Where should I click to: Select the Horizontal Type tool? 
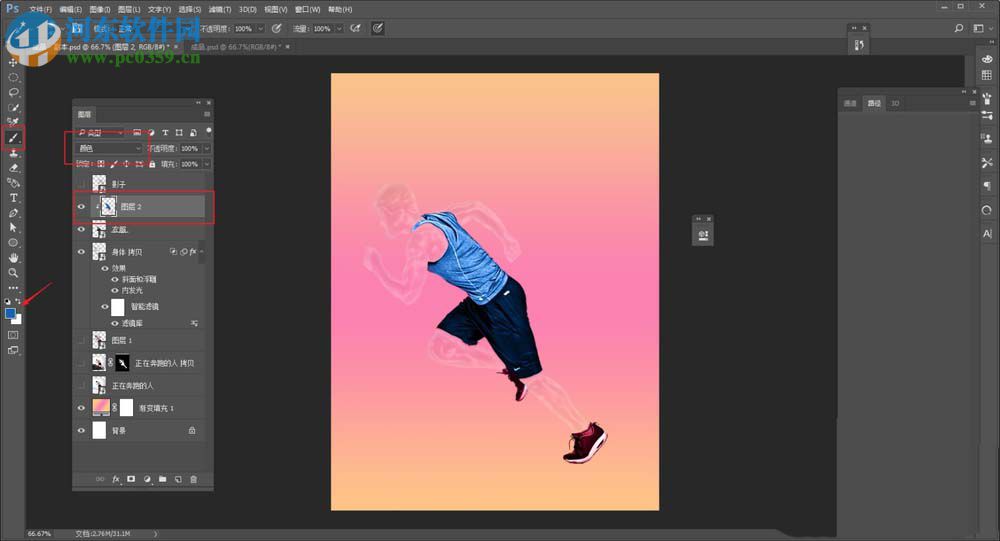(14, 198)
